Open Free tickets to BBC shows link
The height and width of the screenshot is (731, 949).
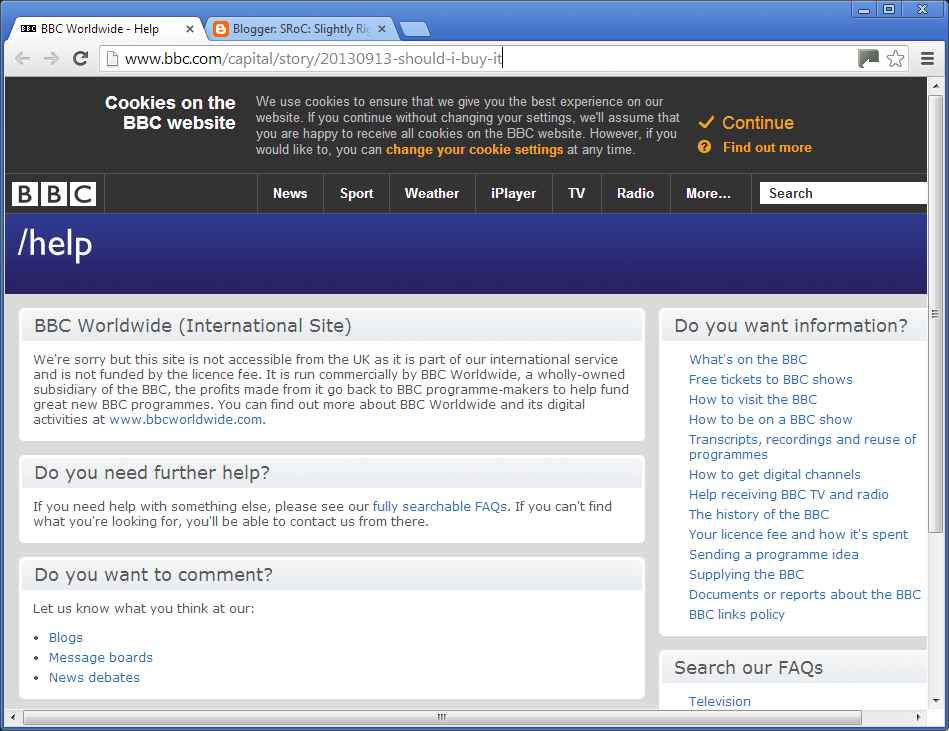coord(770,379)
